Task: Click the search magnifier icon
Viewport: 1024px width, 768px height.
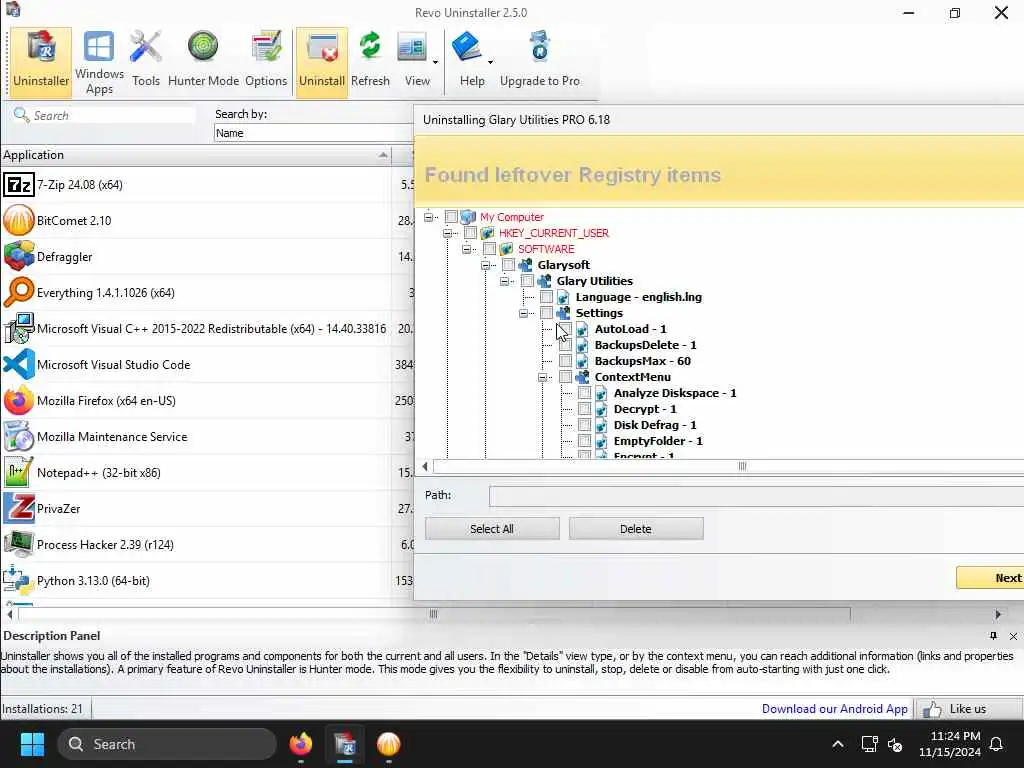Action: 22,115
